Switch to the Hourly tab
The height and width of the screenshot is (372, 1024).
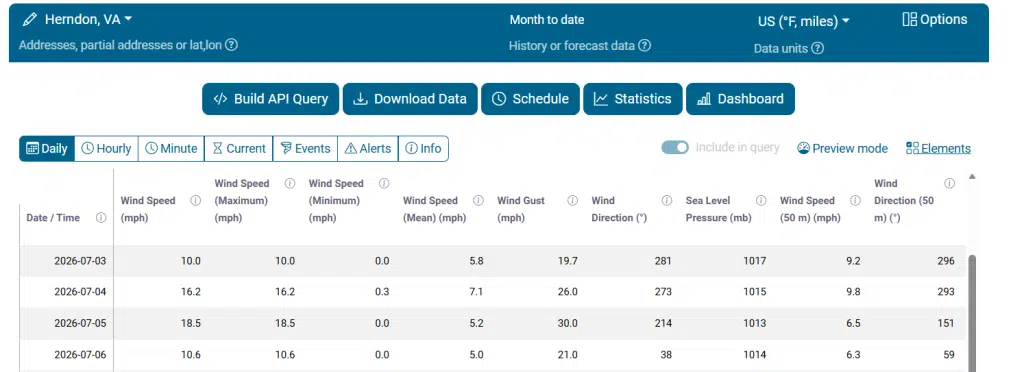click(106, 148)
